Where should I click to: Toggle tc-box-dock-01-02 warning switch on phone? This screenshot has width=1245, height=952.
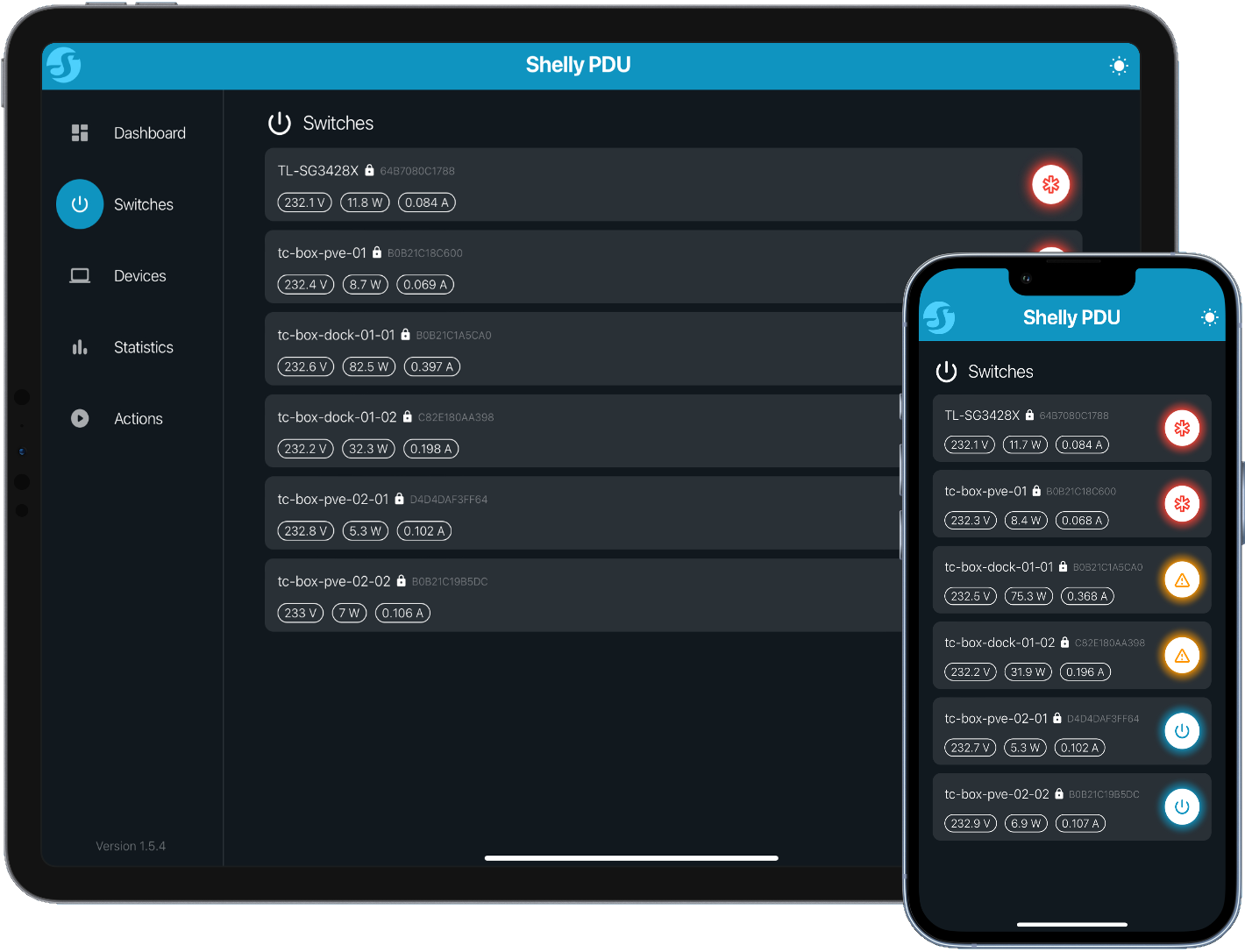[x=1182, y=656]
